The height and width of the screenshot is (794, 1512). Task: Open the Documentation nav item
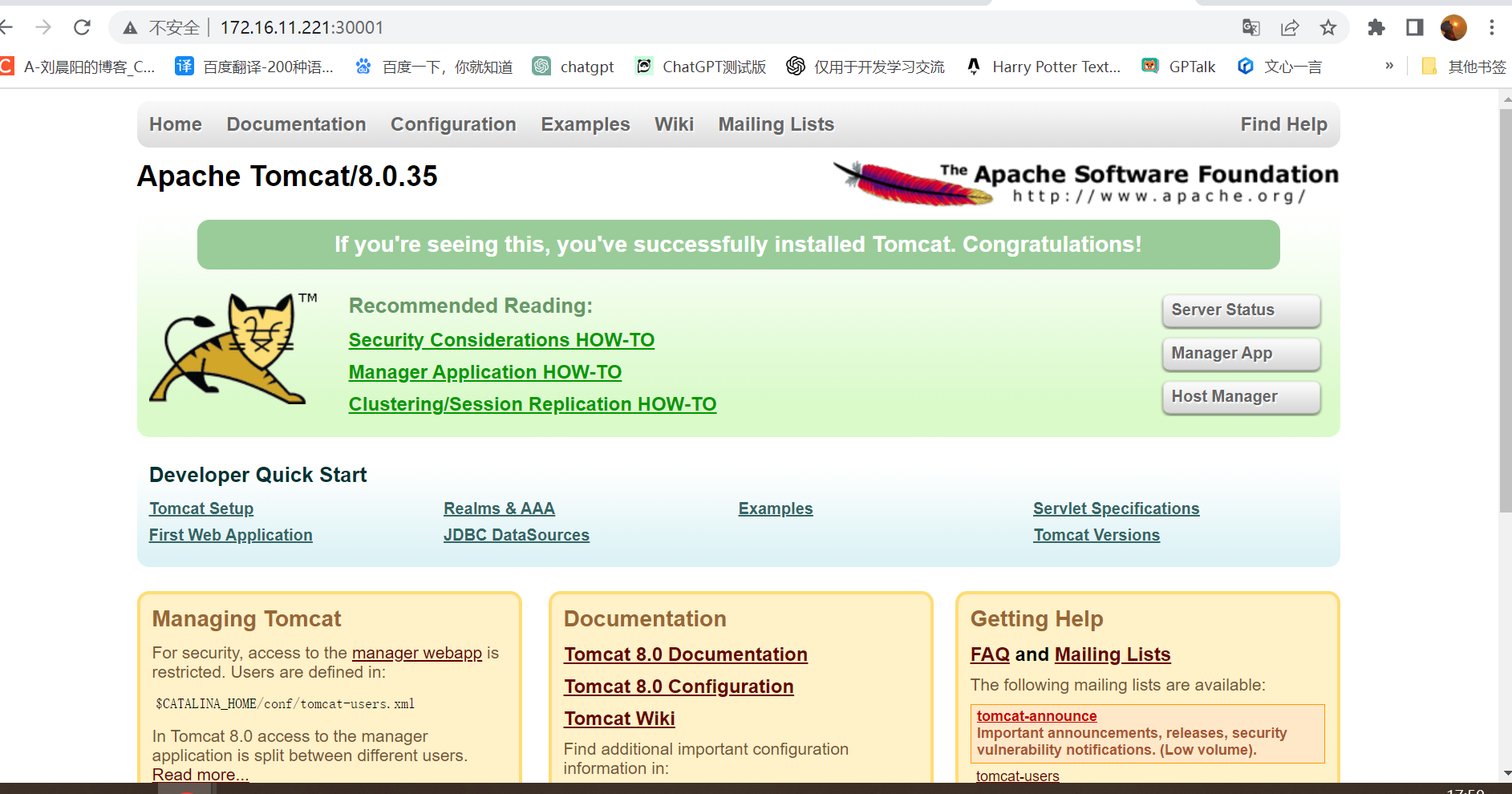coord(296,124)
